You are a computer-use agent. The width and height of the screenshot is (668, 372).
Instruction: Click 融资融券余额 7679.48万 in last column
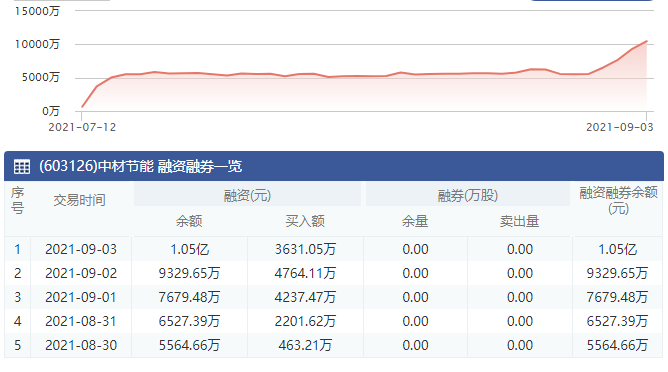617,297
